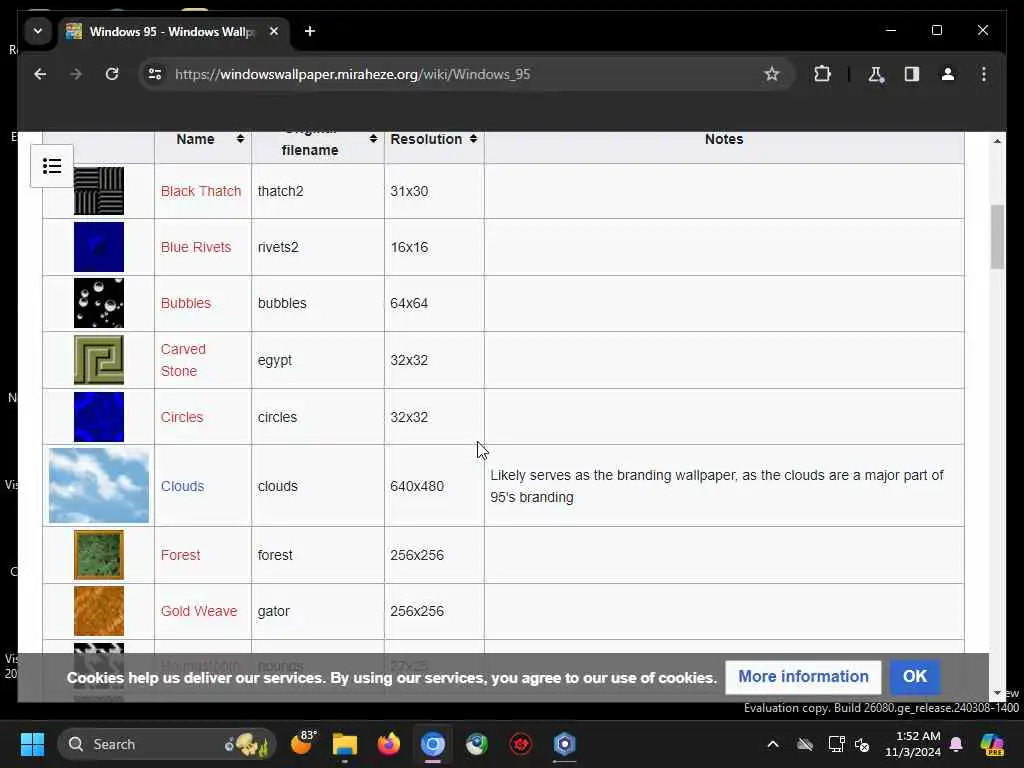Click the Bubbles thumbnail image

tap(99, 304)
